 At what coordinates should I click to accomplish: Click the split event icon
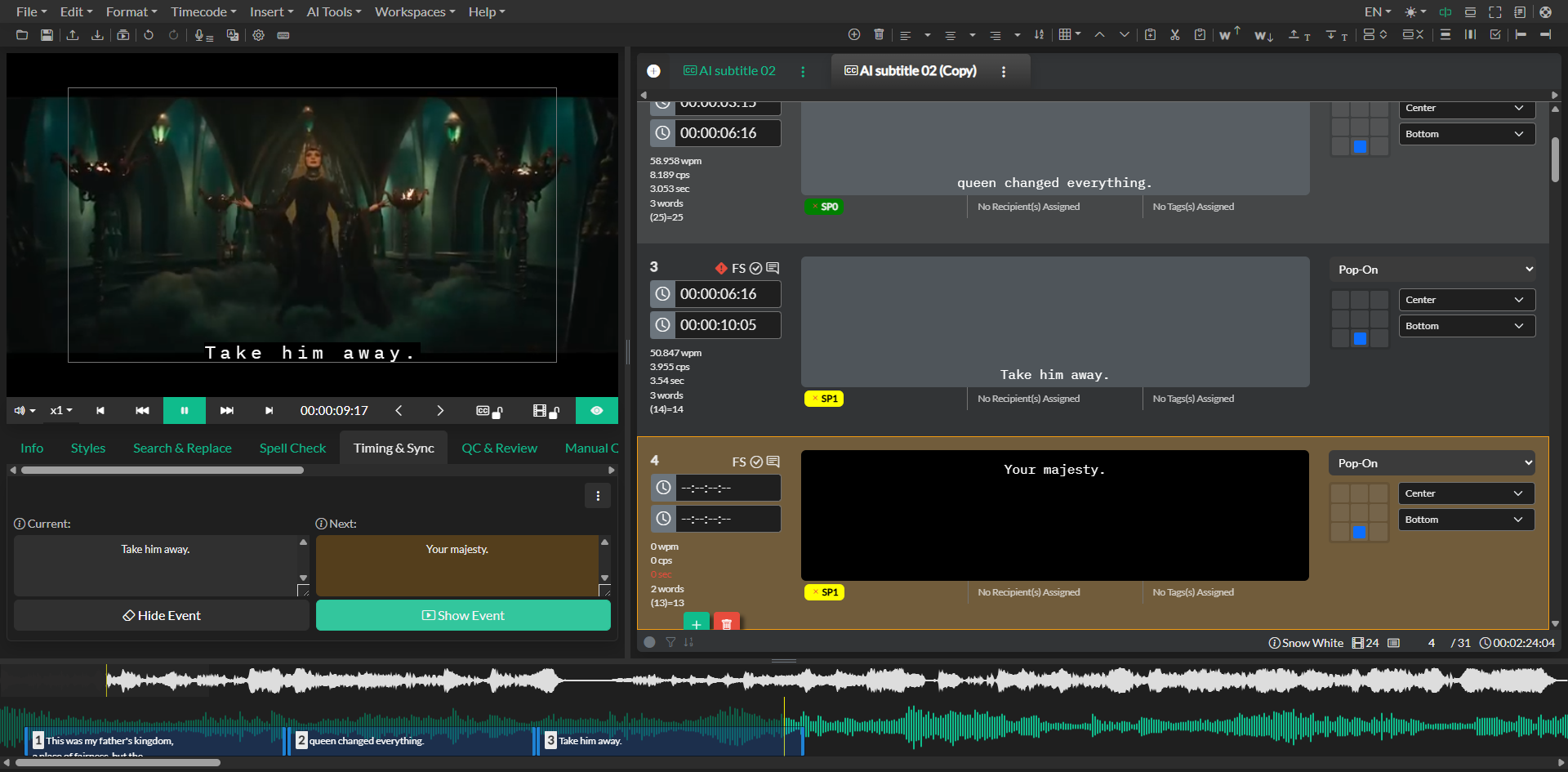pyautogui.click(x=1375, y=34)
